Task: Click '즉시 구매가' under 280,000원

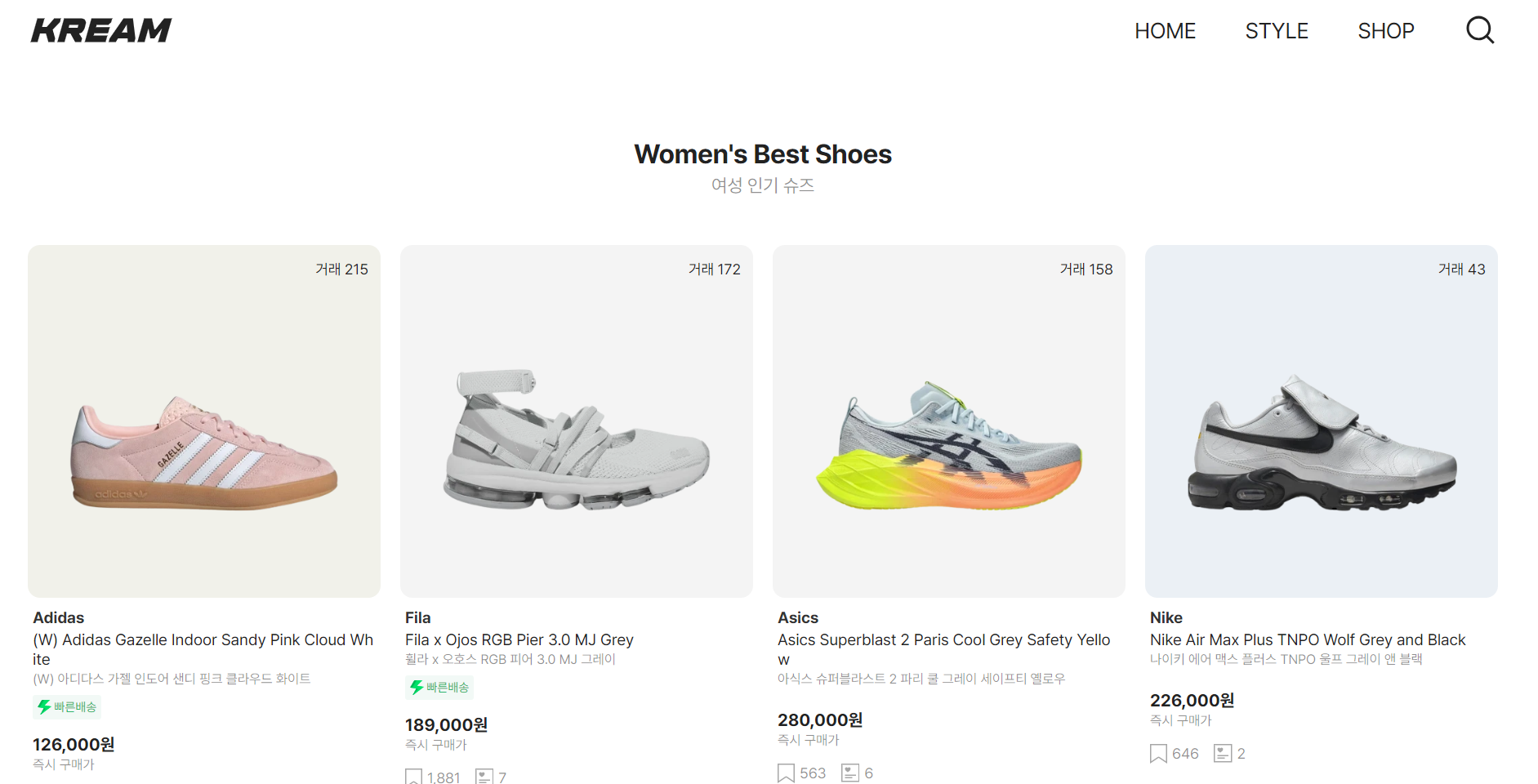Action: click(809, 740)
